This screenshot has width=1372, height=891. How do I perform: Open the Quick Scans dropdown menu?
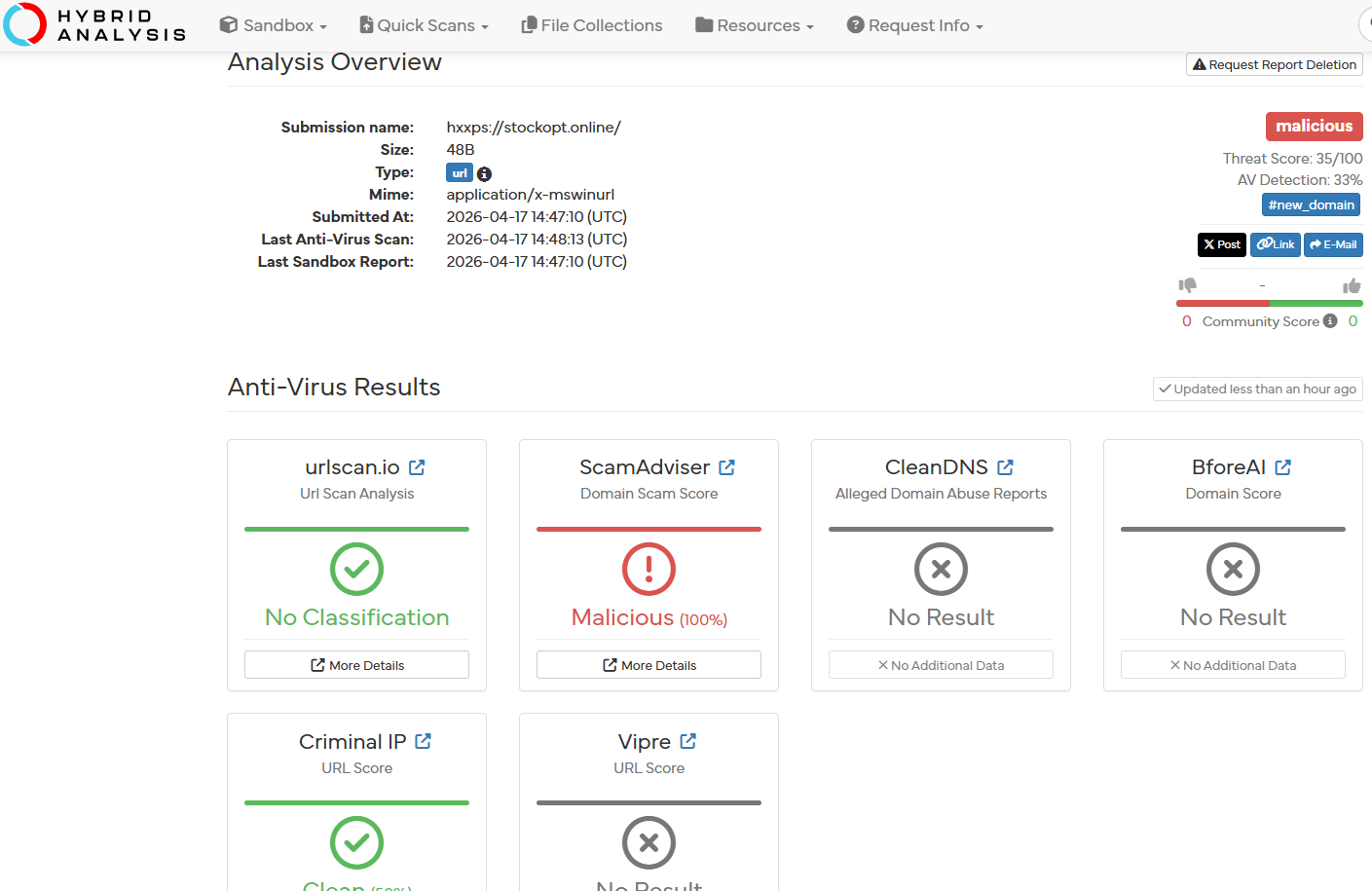pos(424,25)
